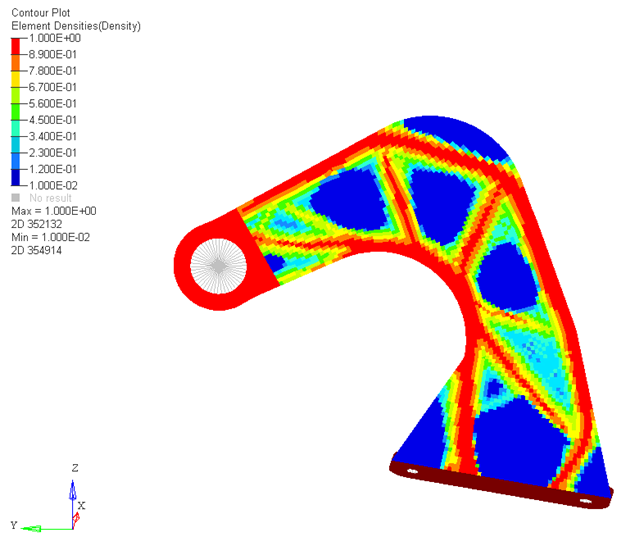The height and width of the screenshot is (542, 638).
Task: Select the 7.800E-01 legend value
Action: pos(53,71)
